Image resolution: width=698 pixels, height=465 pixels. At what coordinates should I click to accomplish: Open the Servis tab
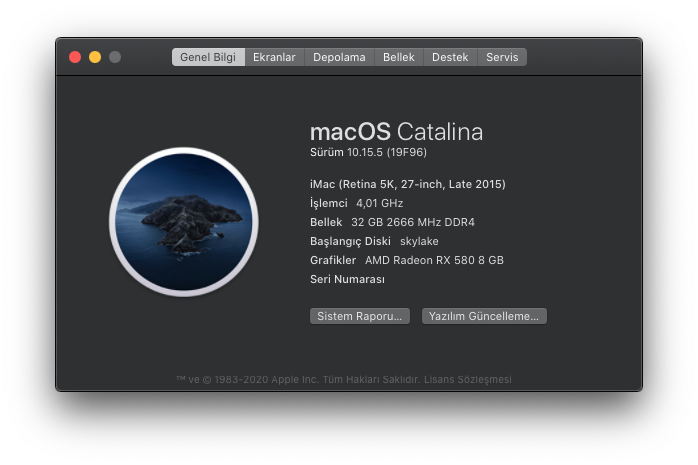click(x=502, y=57)
